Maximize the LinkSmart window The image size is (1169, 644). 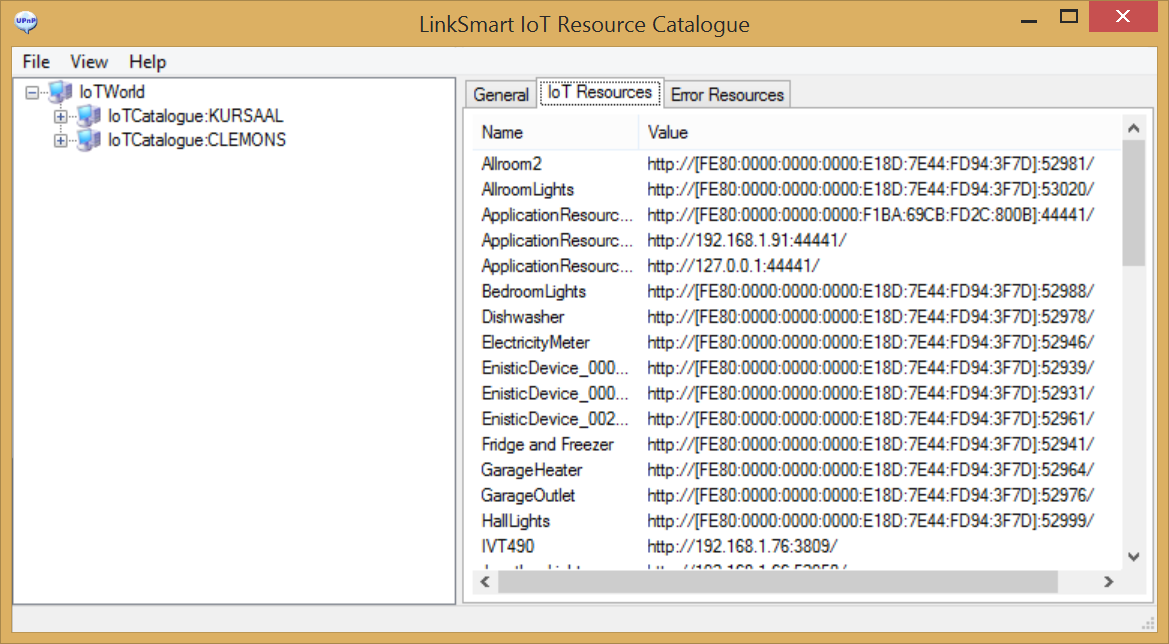tap(1068, 17)
